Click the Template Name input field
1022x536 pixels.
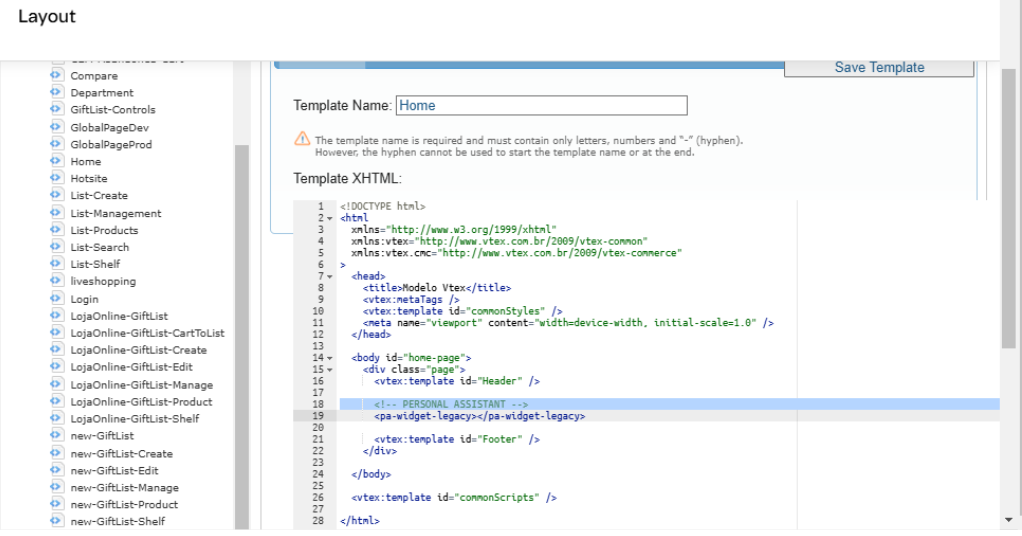coord(542,105)
